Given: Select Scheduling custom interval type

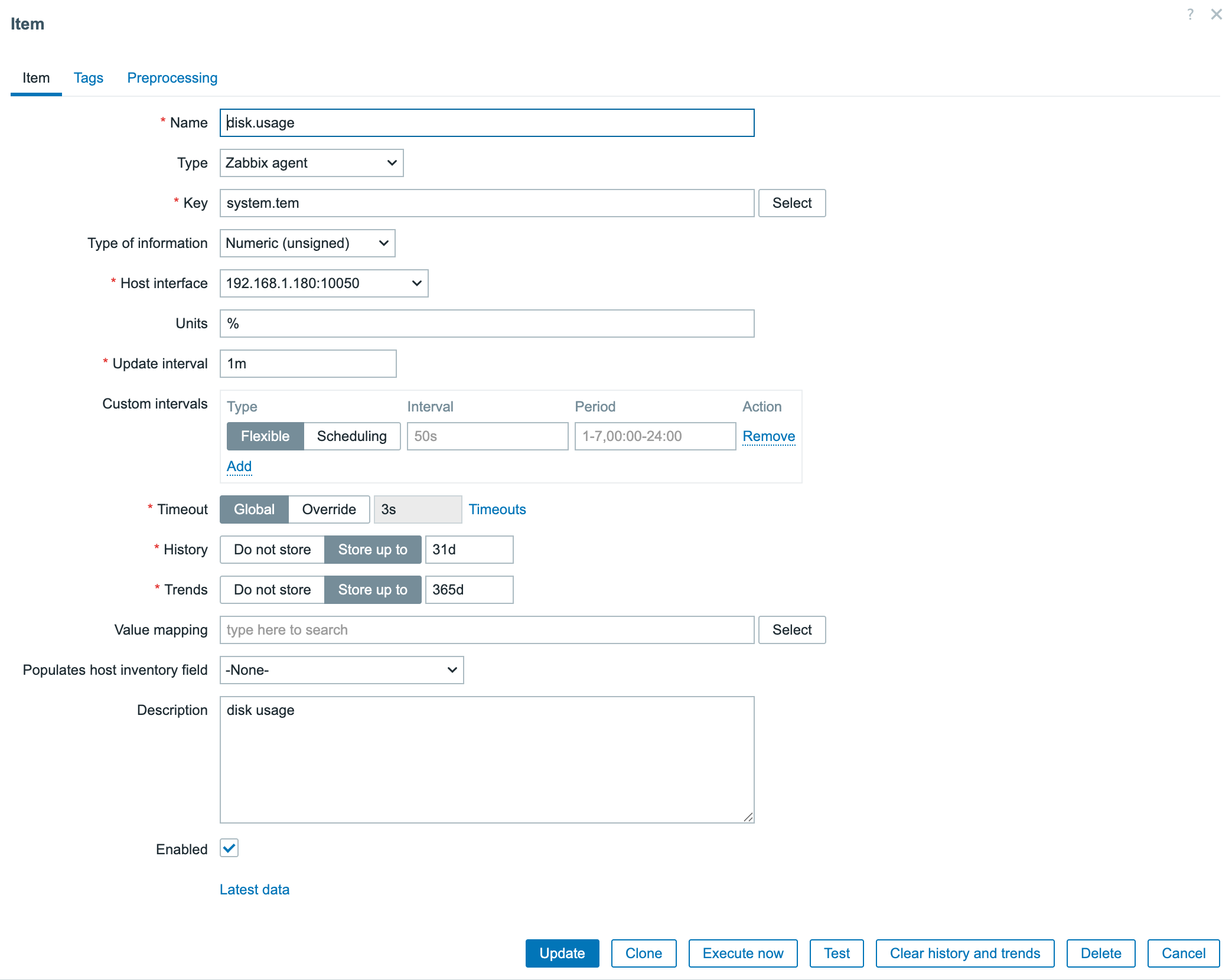Looking at the screenshot, I should [x=351, y=436].
